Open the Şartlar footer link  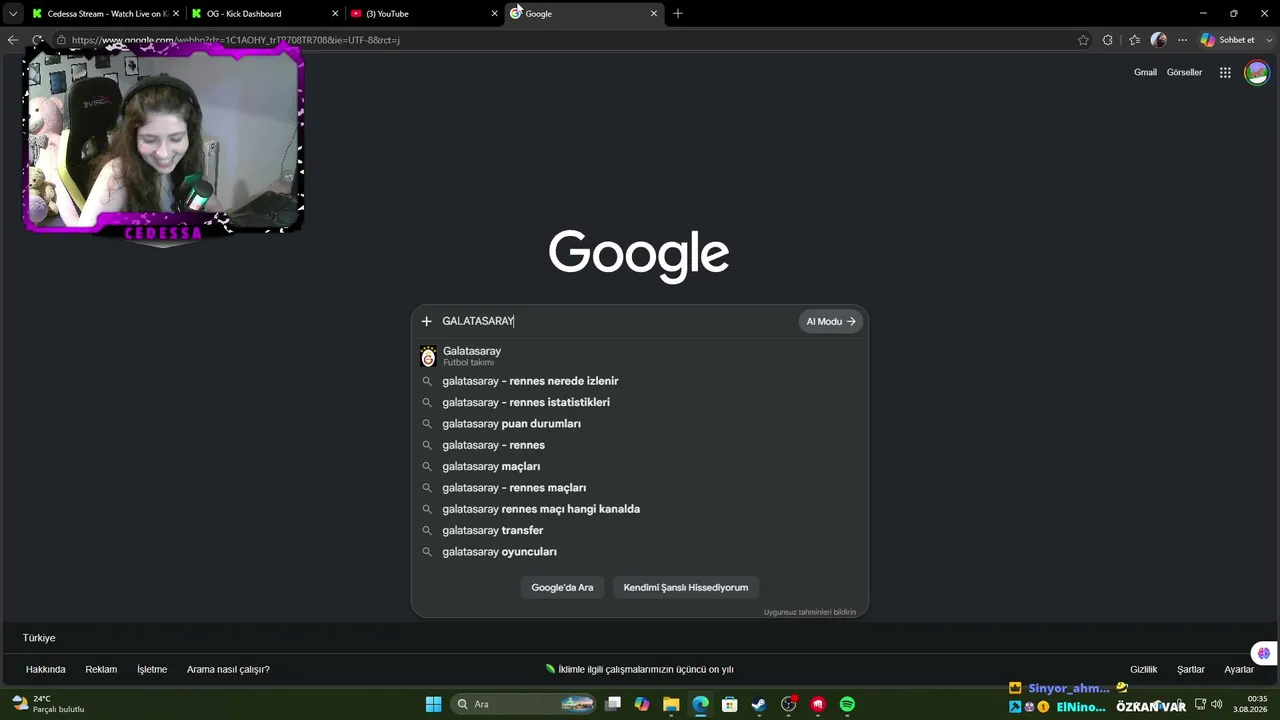pyautogui.click(x=1191, y=669)
